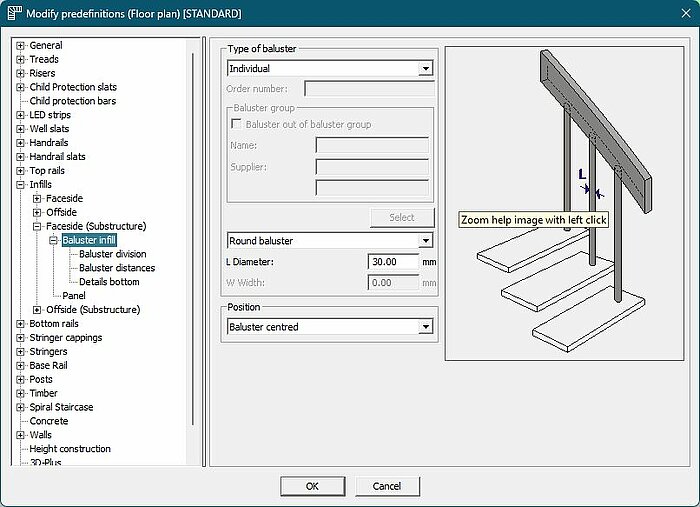Expand the Stringers tree node
700x507 pixels.
tap(20, 352)
